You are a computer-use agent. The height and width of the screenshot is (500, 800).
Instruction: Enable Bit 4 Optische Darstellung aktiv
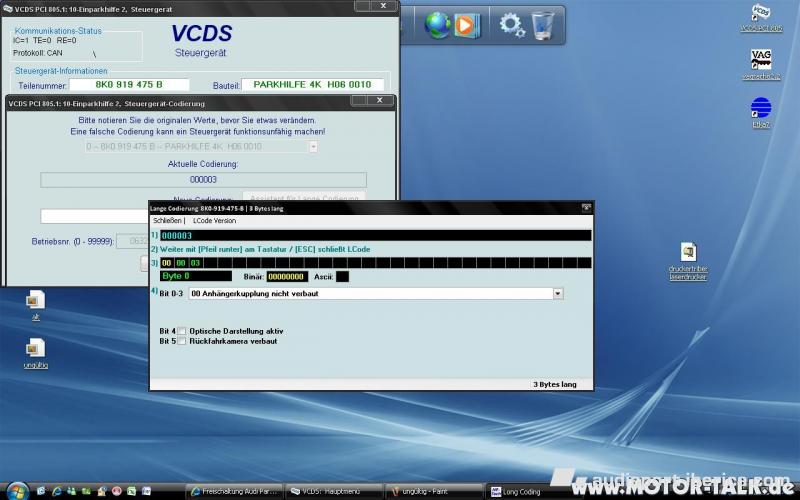tap(182, 331)
